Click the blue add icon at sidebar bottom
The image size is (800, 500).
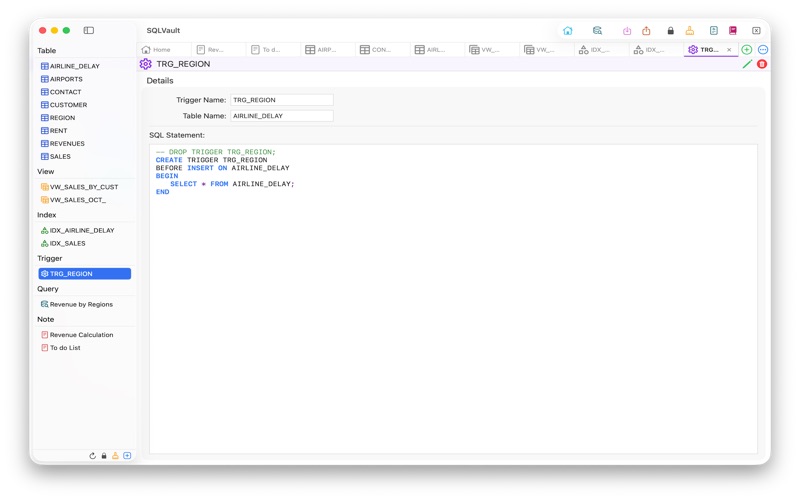pos(127,456)
